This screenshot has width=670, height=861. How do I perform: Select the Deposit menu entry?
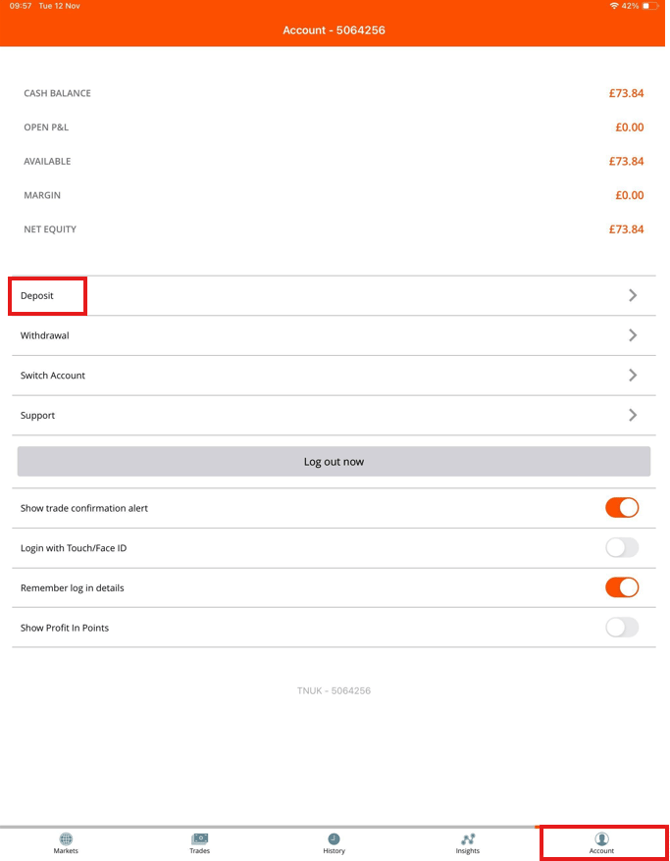334,295
